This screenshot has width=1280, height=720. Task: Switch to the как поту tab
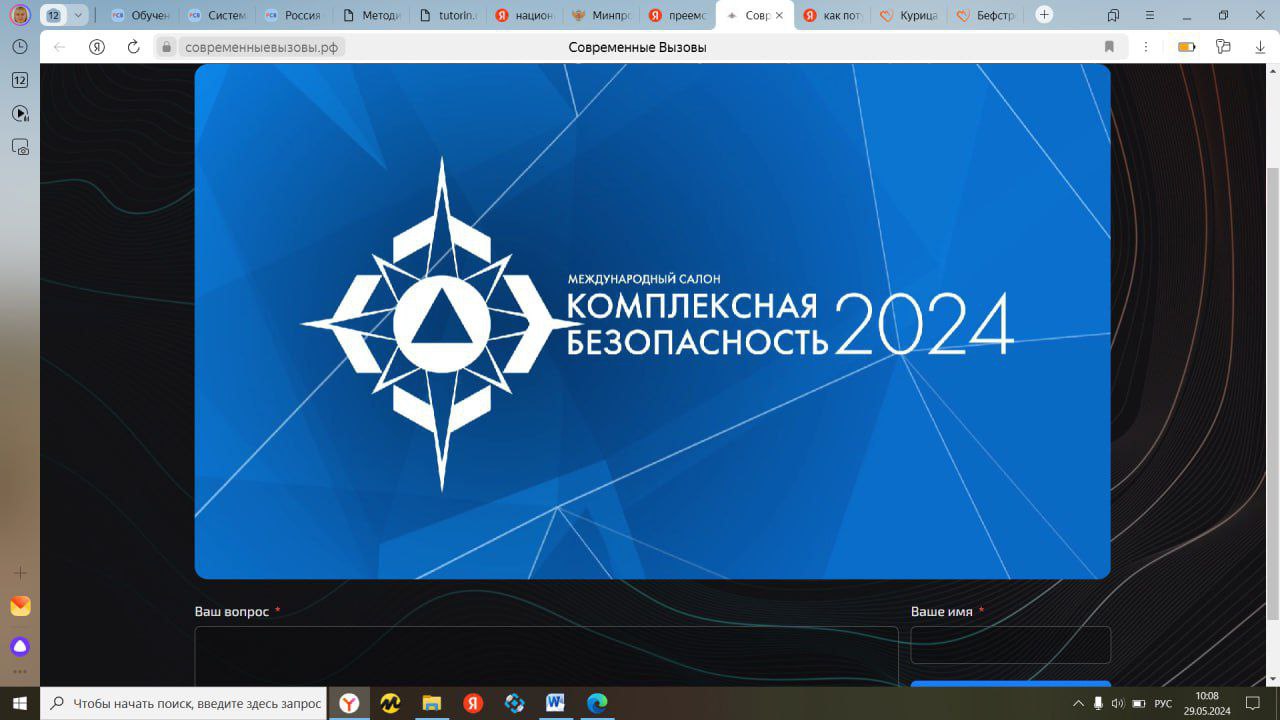coord(832,15)
